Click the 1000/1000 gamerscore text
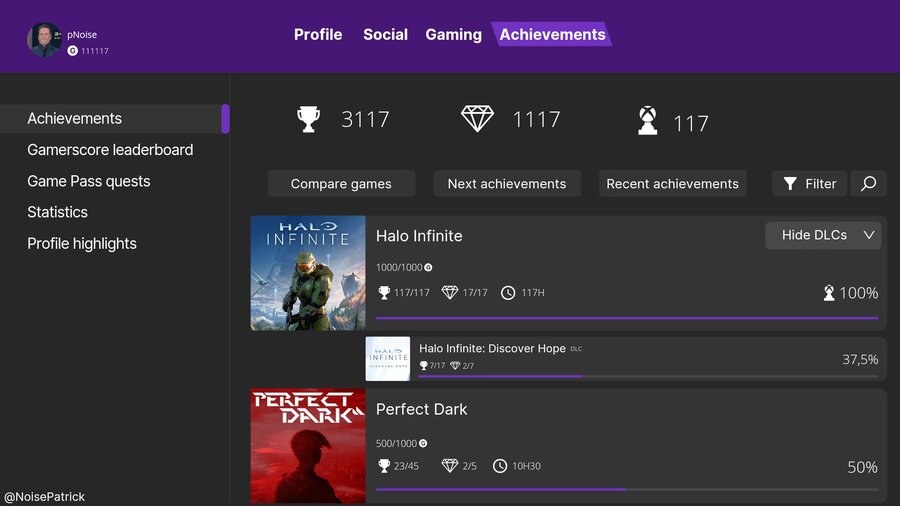 399,267
